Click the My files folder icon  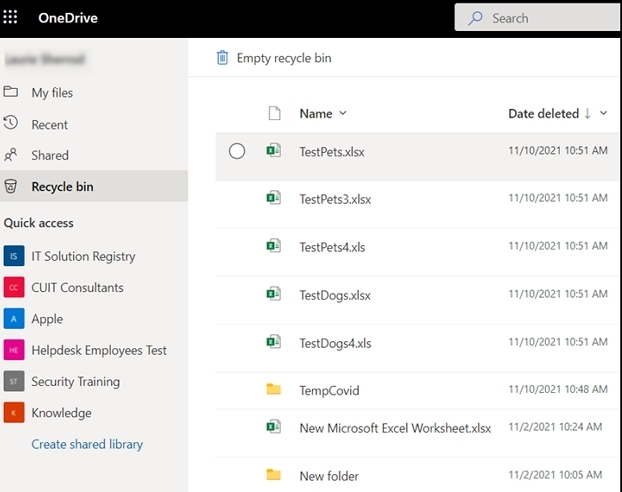[x=11, y=92]
